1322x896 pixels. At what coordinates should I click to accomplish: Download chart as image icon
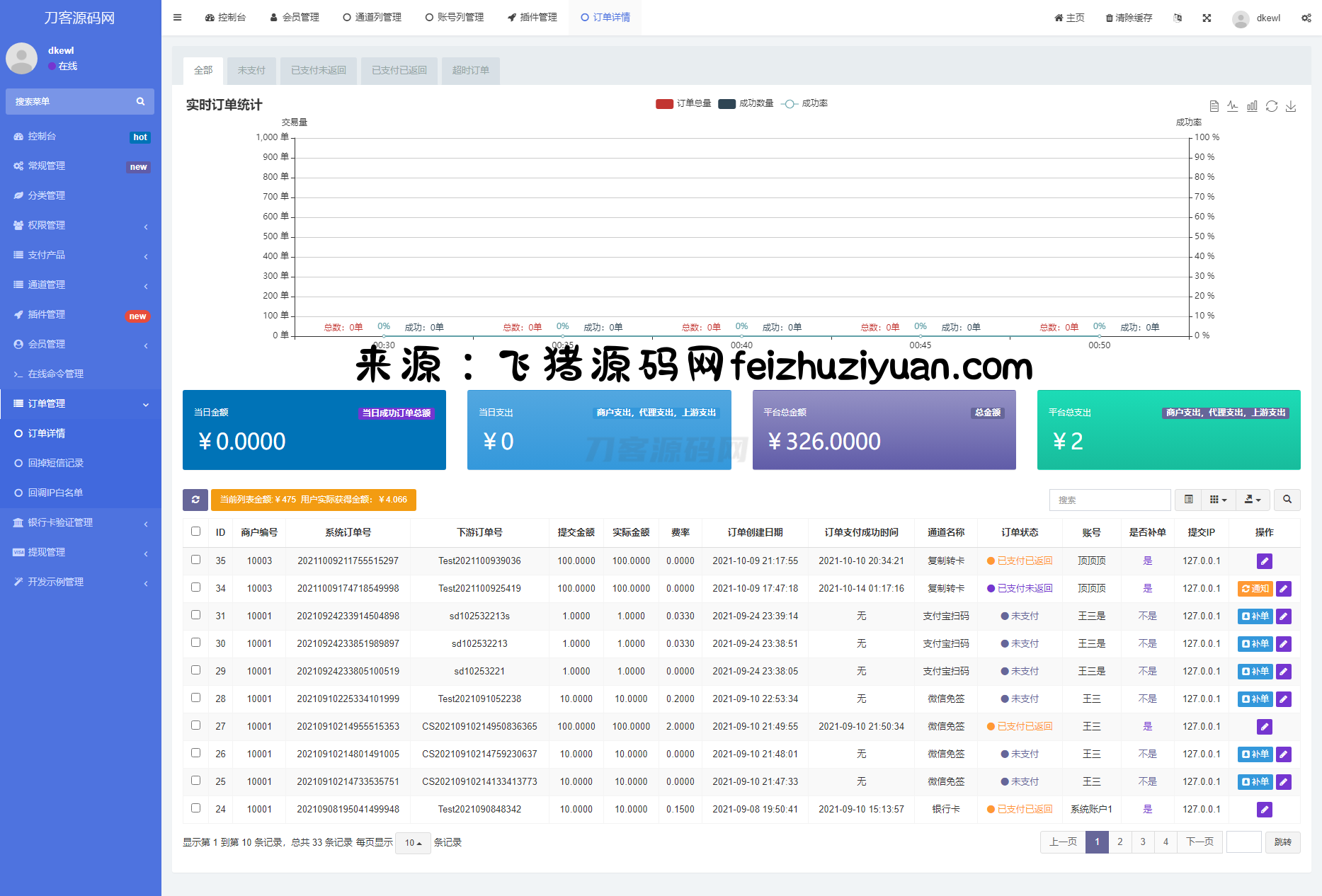1291,106
